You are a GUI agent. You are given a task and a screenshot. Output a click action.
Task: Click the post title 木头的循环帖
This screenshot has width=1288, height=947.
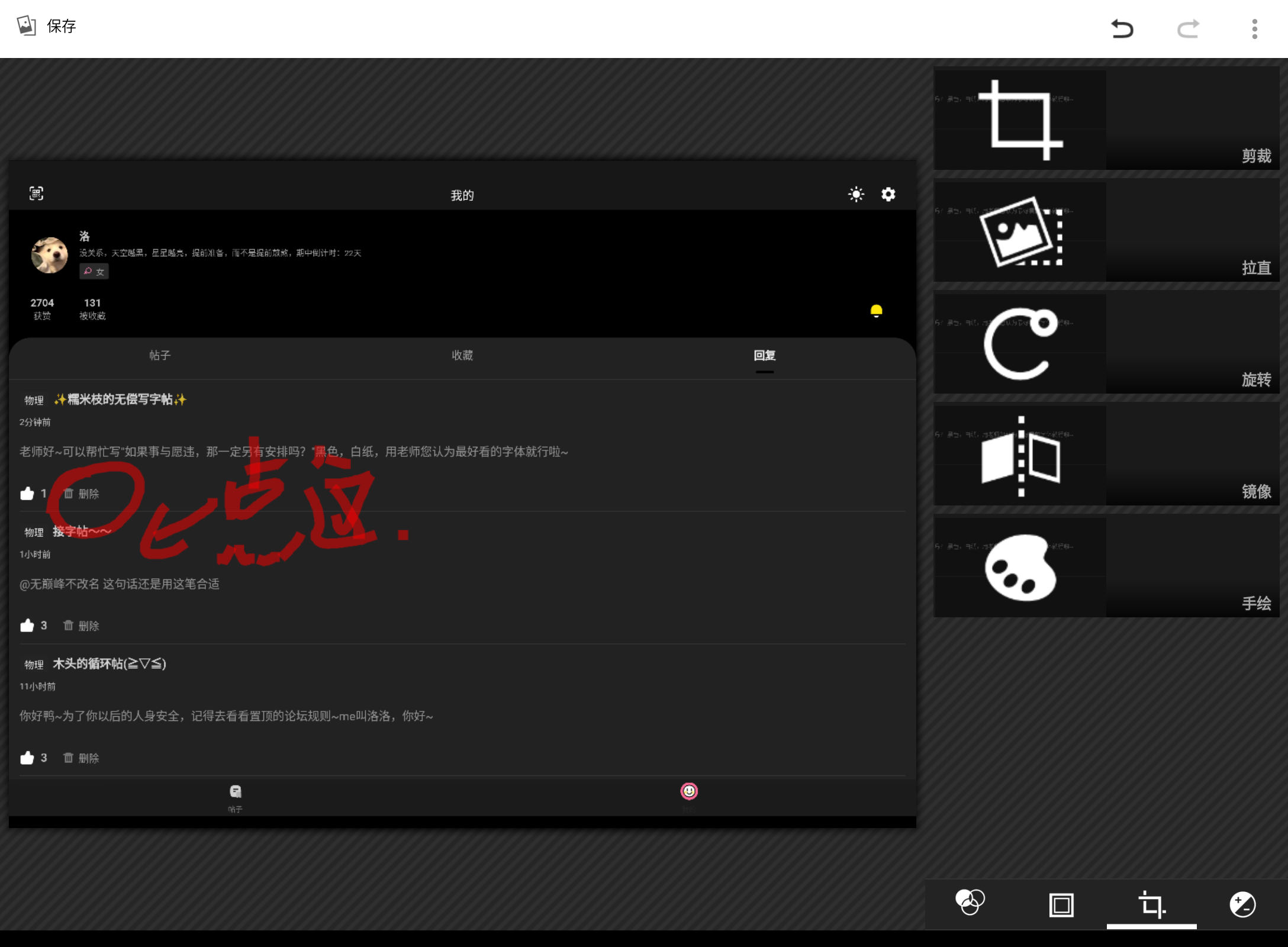coord(110,663)
